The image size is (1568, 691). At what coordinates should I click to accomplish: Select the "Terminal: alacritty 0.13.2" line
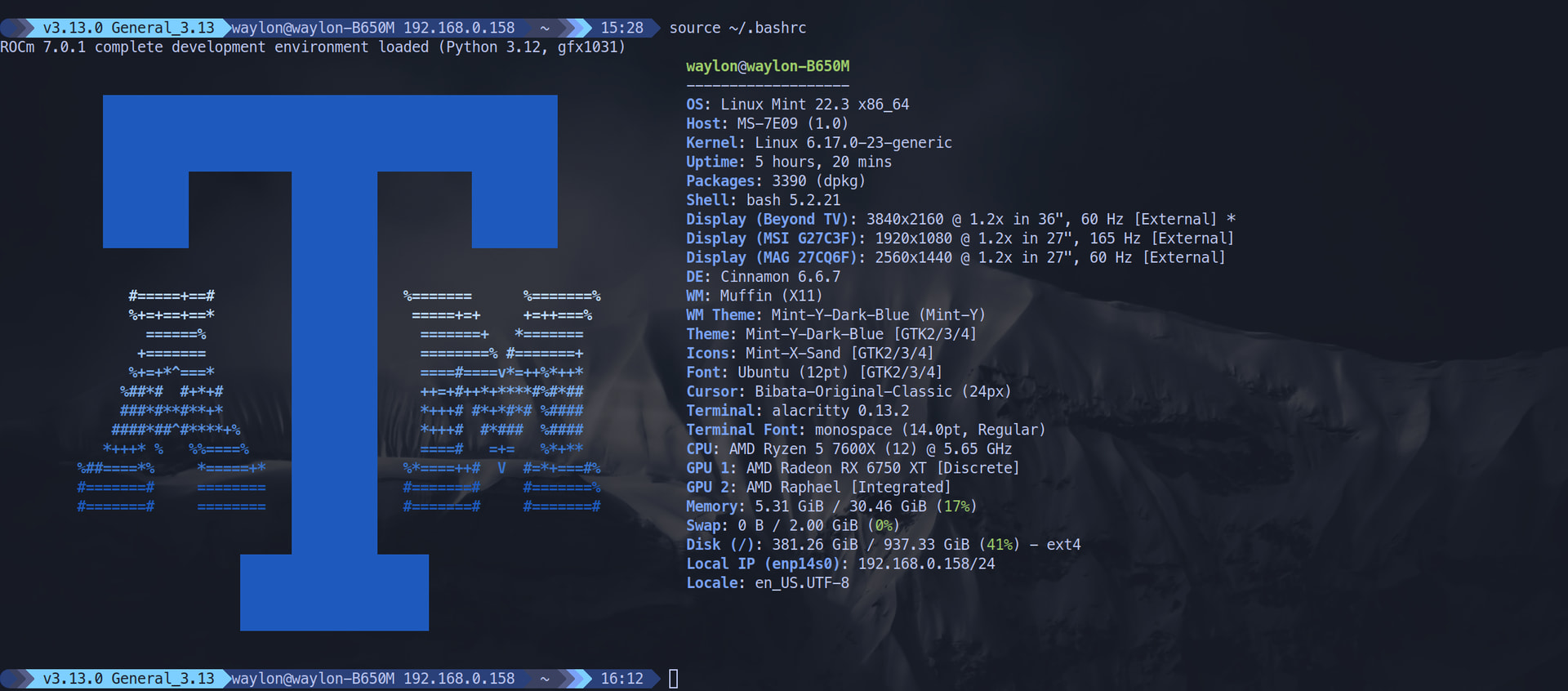pos(797,411)
